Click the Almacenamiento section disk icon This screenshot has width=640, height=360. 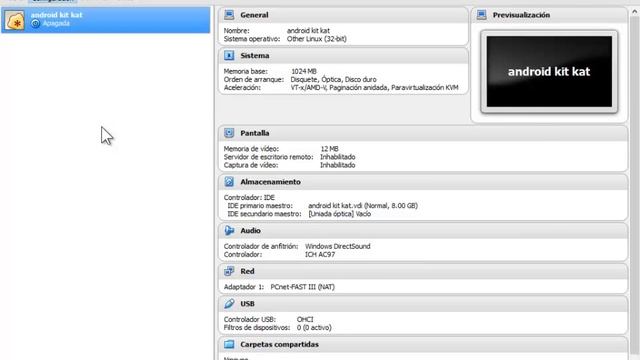click(x=229, y=182)
